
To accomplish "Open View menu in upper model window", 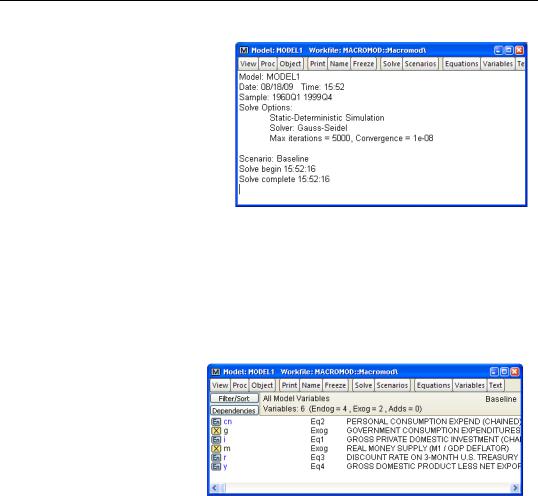I will tap(248, 64).
